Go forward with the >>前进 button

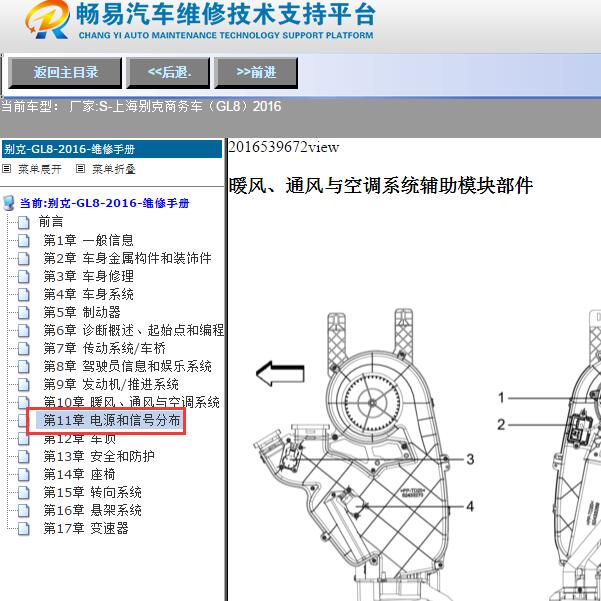[256, 73]
